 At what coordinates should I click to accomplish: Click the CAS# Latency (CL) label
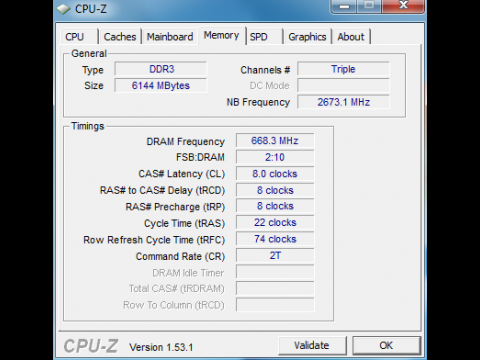(182, 174)
